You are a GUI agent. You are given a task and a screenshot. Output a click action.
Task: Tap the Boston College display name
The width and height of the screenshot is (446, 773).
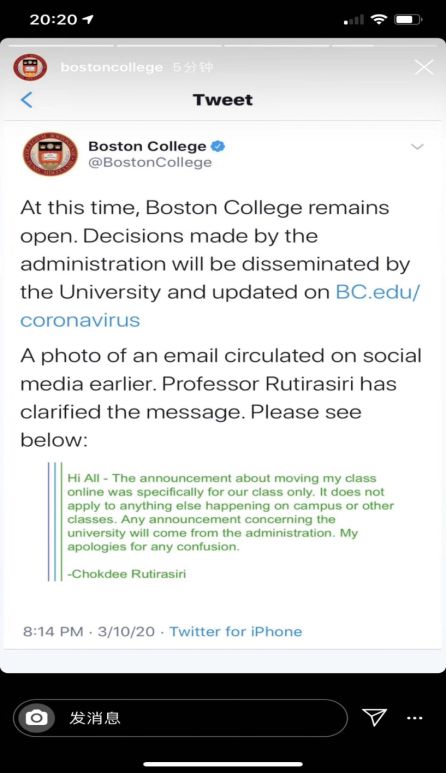pos(147,146)
